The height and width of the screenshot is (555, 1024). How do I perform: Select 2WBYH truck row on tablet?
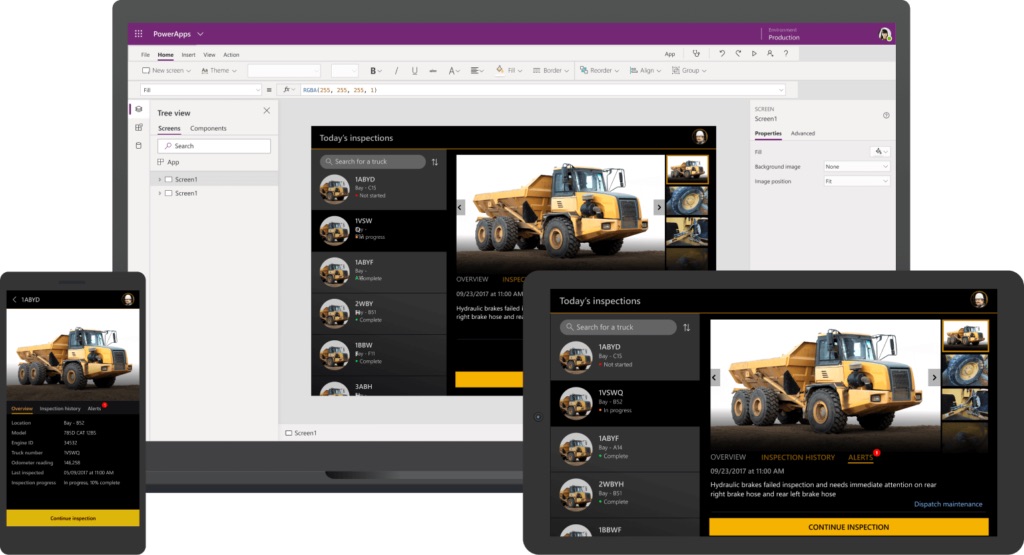pos(625,494)
